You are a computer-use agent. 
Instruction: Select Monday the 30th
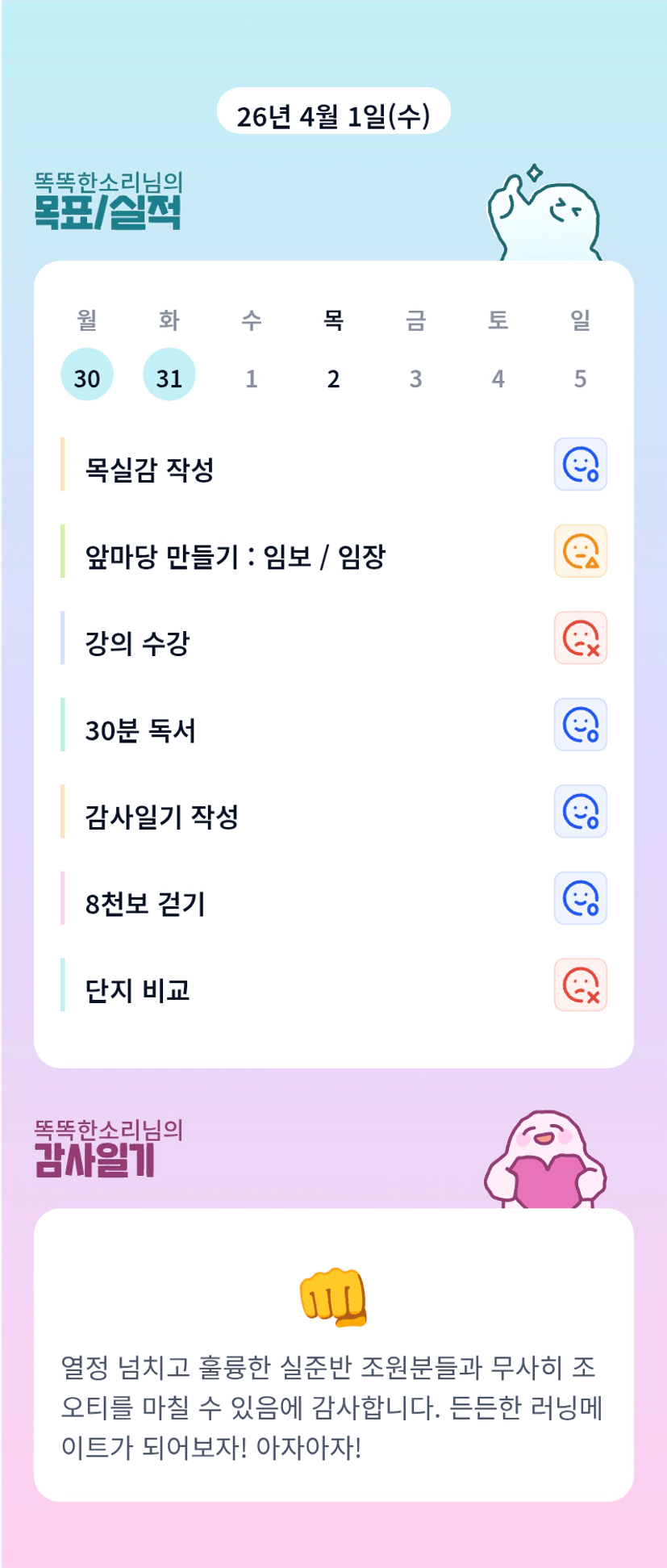87,376
